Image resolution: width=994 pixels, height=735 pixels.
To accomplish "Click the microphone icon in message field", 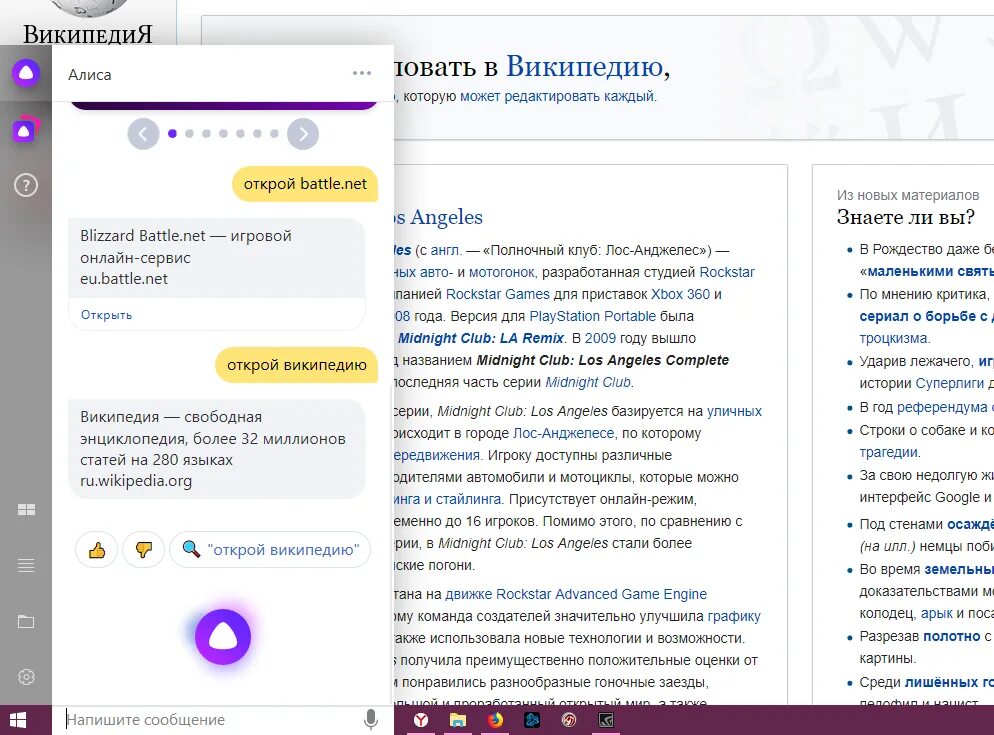I will [x=371, y=720].
